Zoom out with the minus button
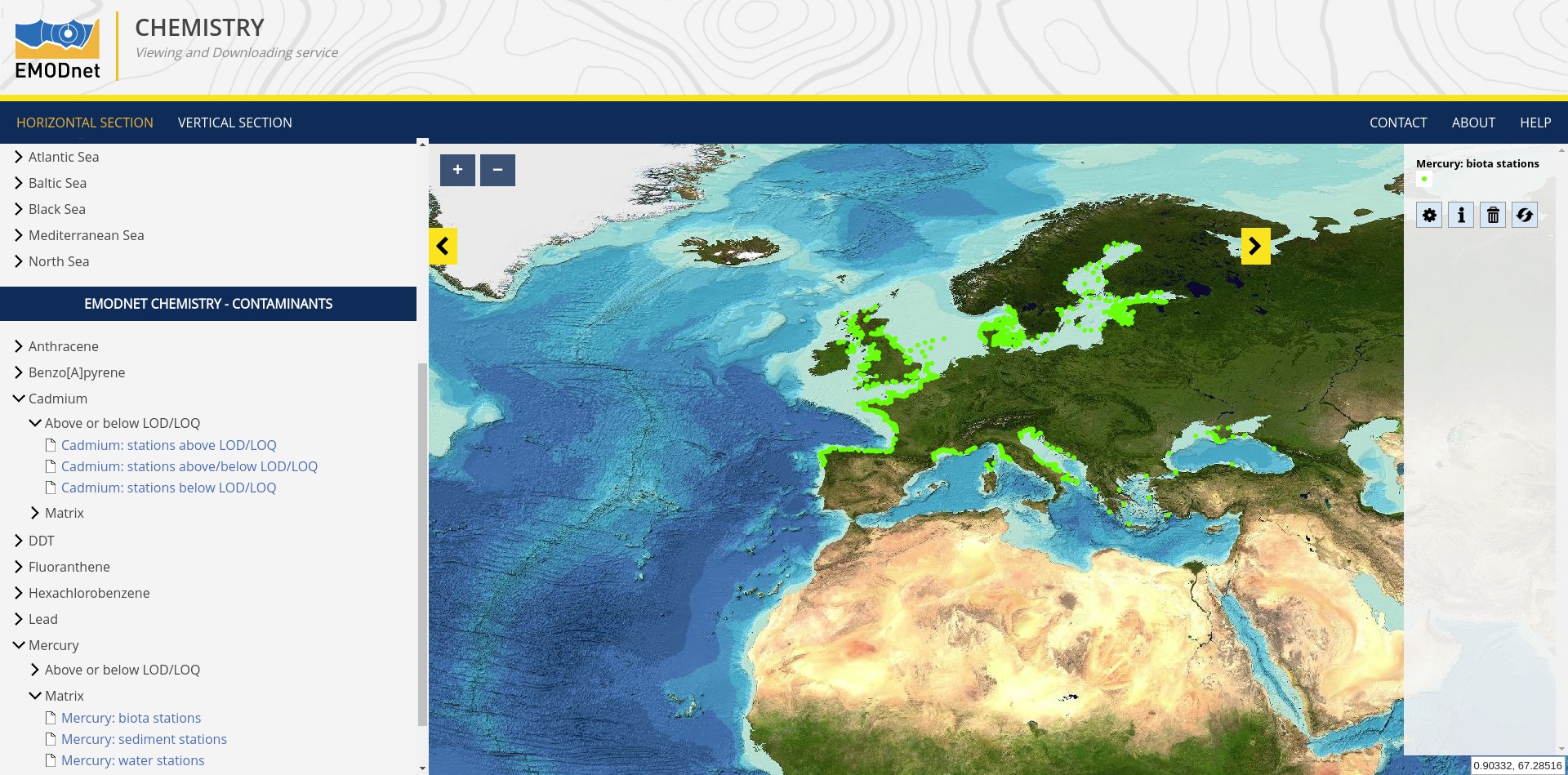Screen dimensions: 1568x775 497,170
